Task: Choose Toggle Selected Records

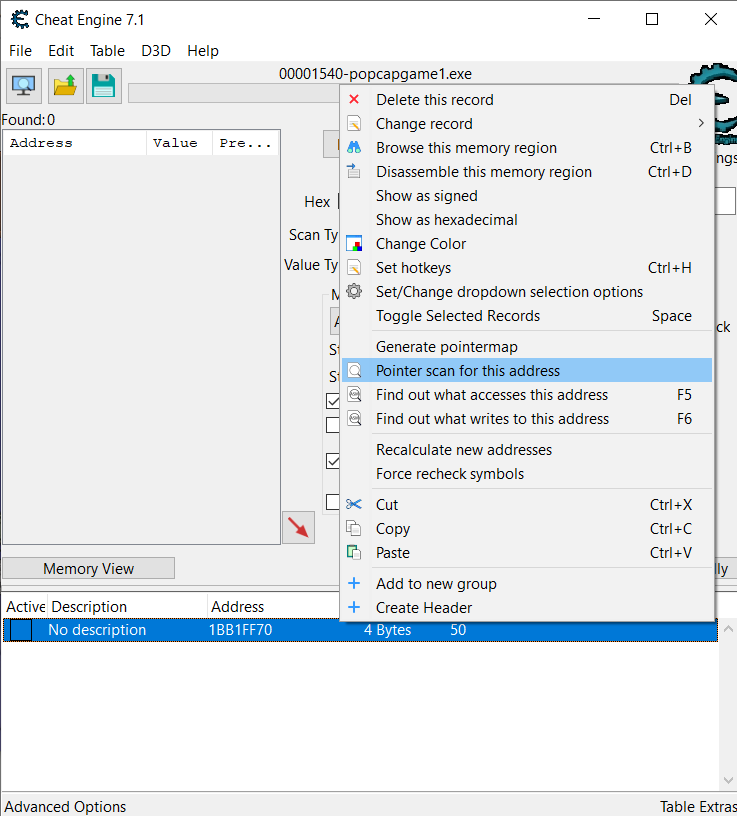Action: (x=527, y=316)
